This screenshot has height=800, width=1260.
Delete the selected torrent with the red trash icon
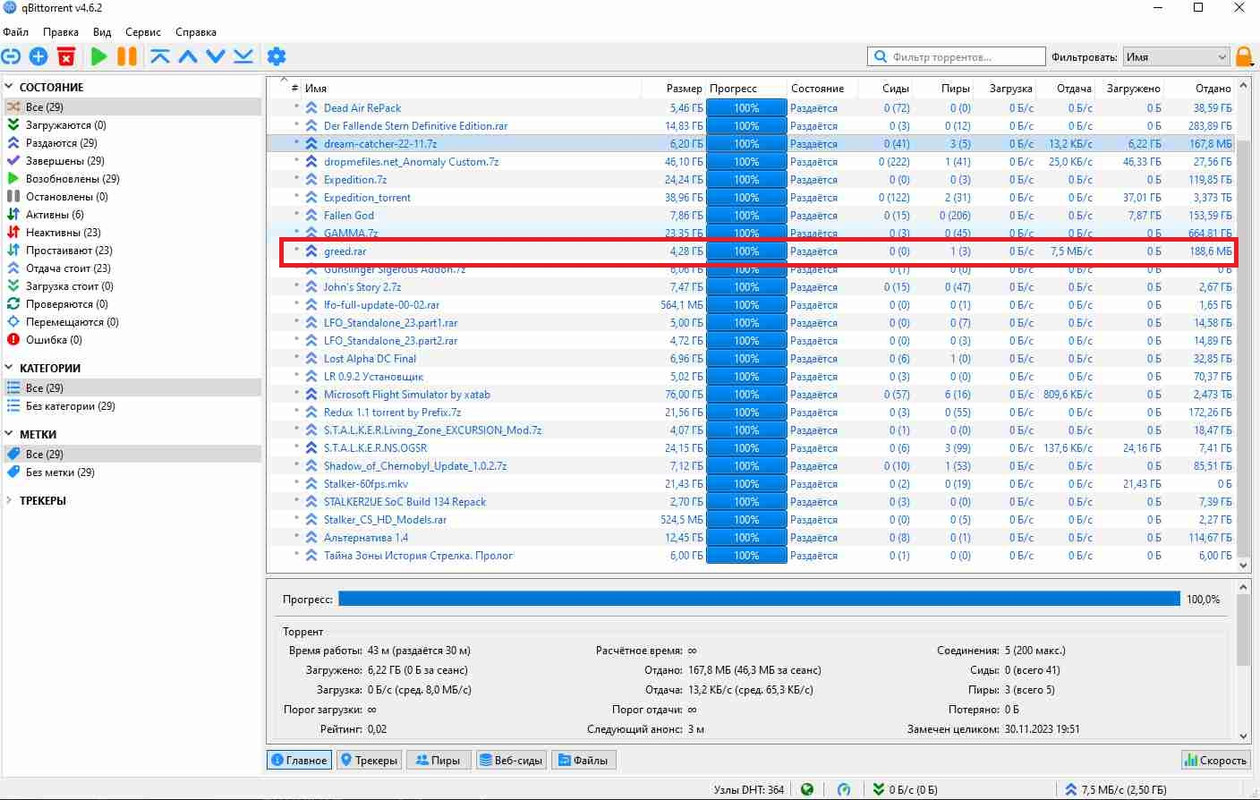tap(66, 57)
